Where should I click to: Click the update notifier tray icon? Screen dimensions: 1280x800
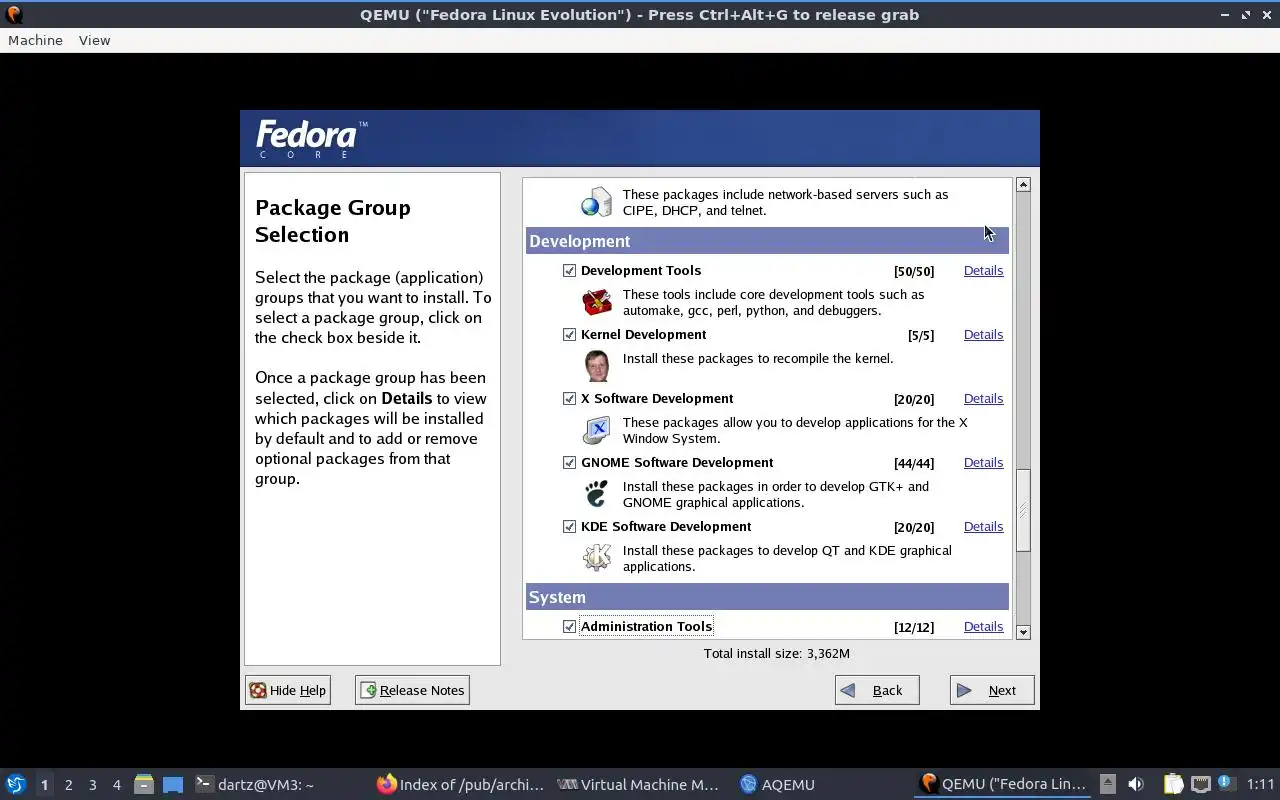tap(1225, 783)
